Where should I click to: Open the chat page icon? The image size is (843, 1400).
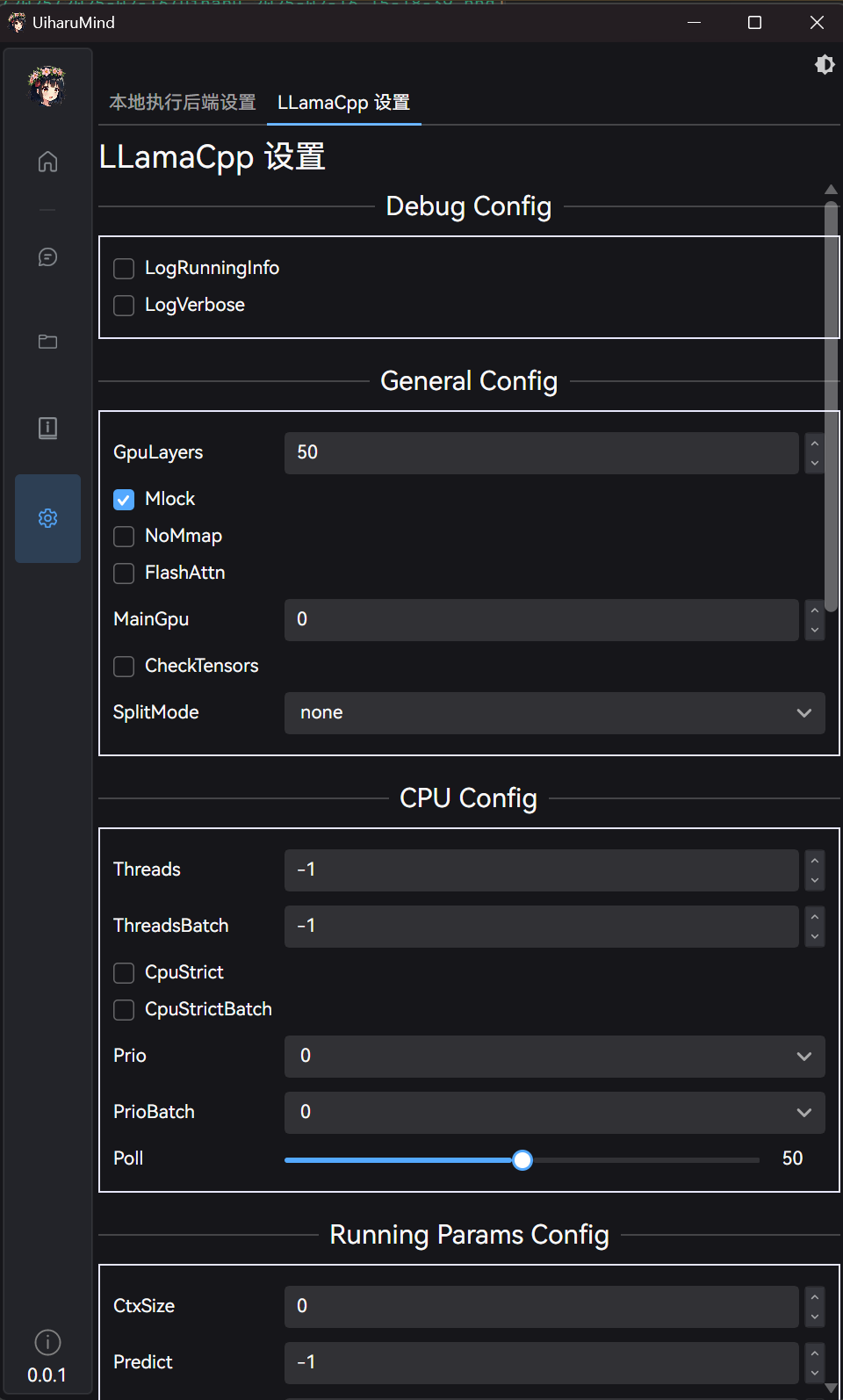point(47,256)
